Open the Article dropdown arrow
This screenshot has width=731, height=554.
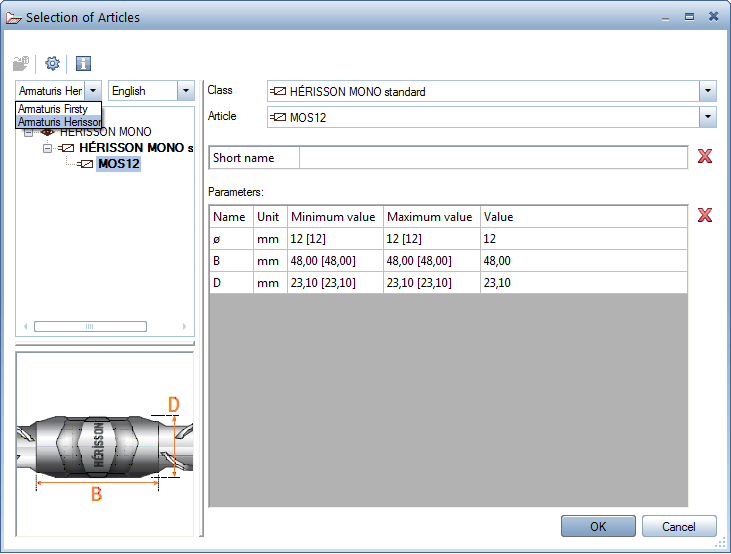click(x=708, y=117)
